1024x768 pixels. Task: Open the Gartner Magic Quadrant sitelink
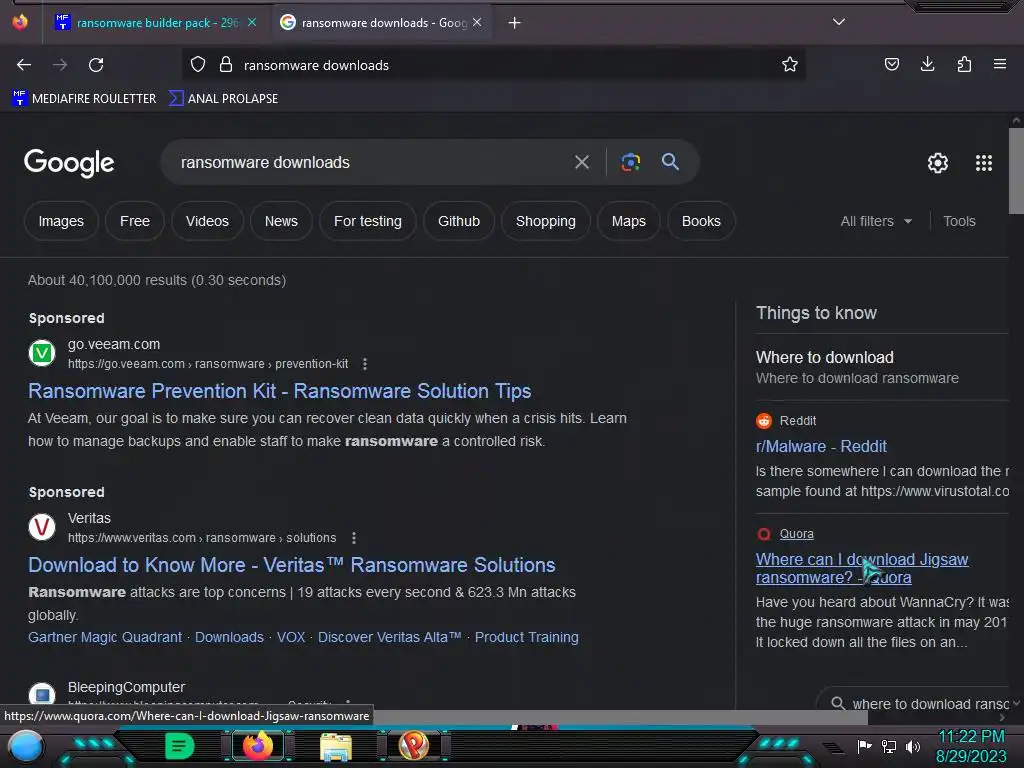pyautogui.click(x=105, y=637)
